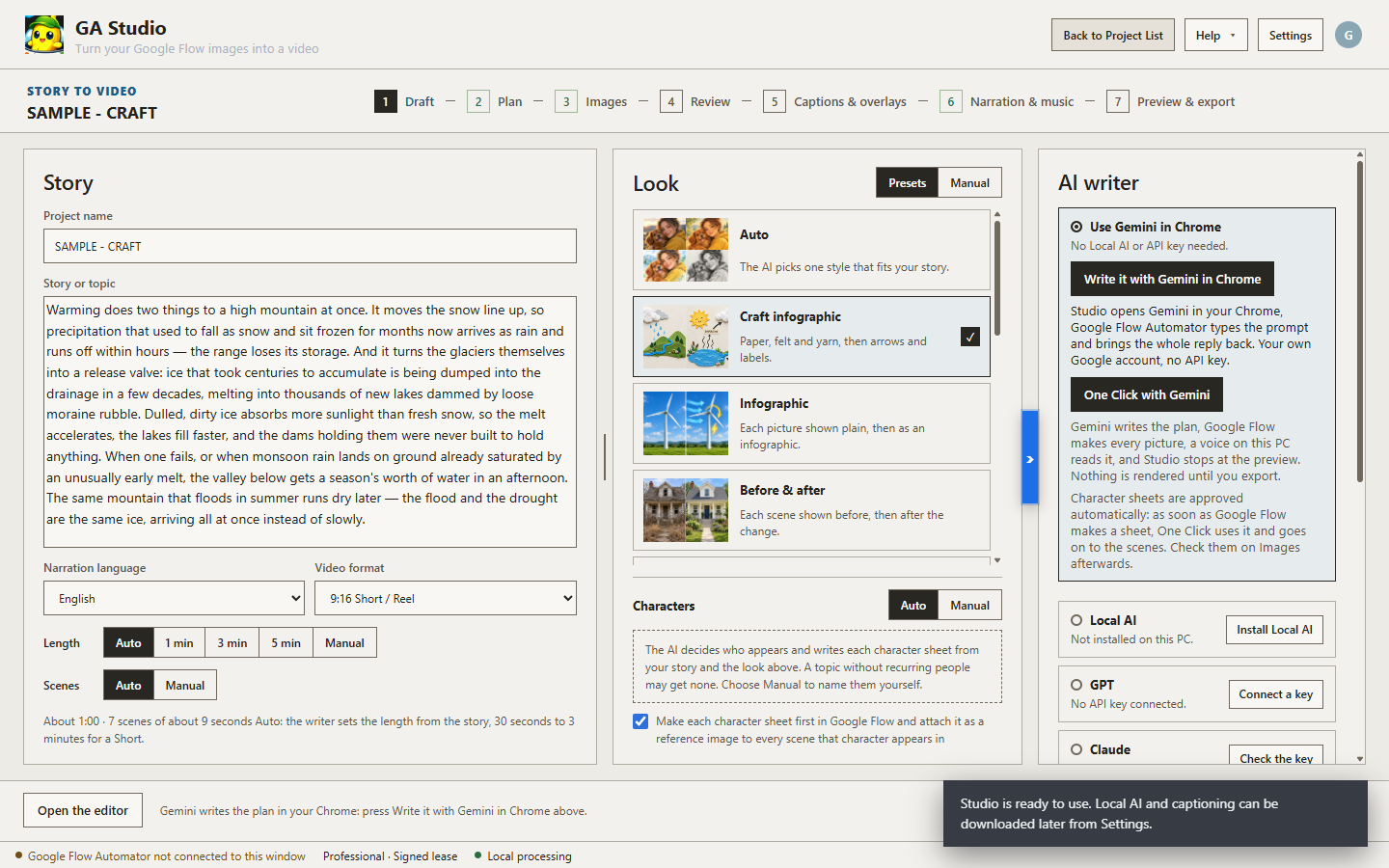Click step number 6 badge
Screen dimensions: 1389x868
click(951, 101)
